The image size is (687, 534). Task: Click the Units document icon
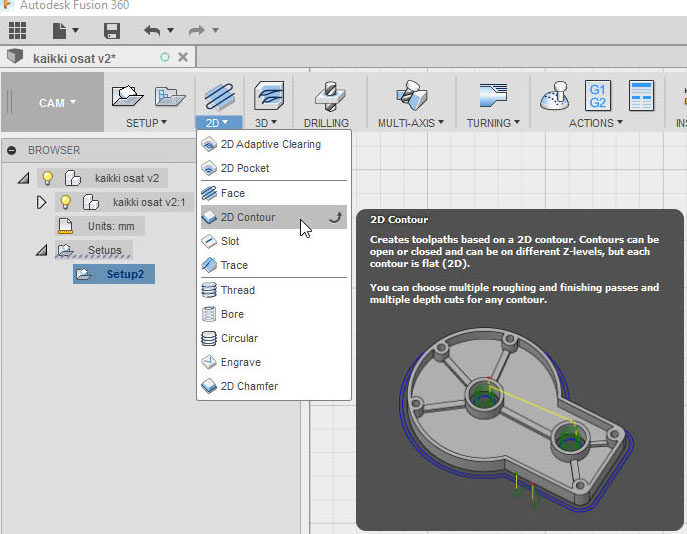pos(65,226)
